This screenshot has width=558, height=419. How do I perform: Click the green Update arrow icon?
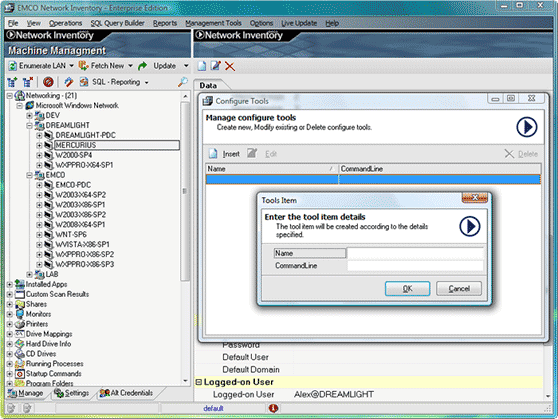coord(143,66)
